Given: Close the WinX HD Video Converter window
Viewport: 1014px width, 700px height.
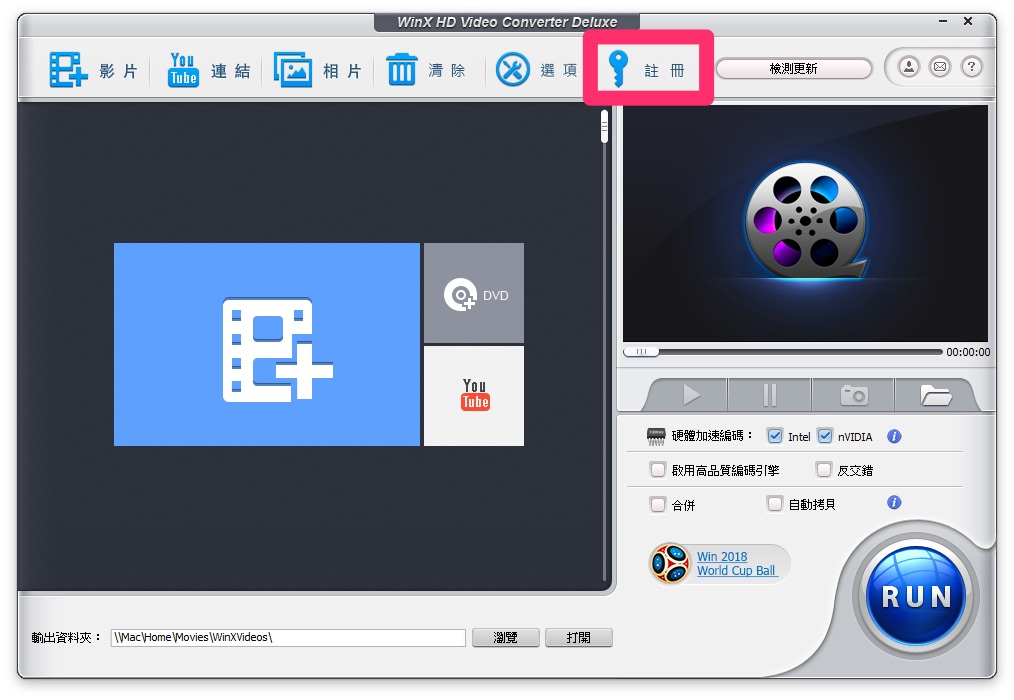Looking at the screenshot, I should tap(968, 21).
